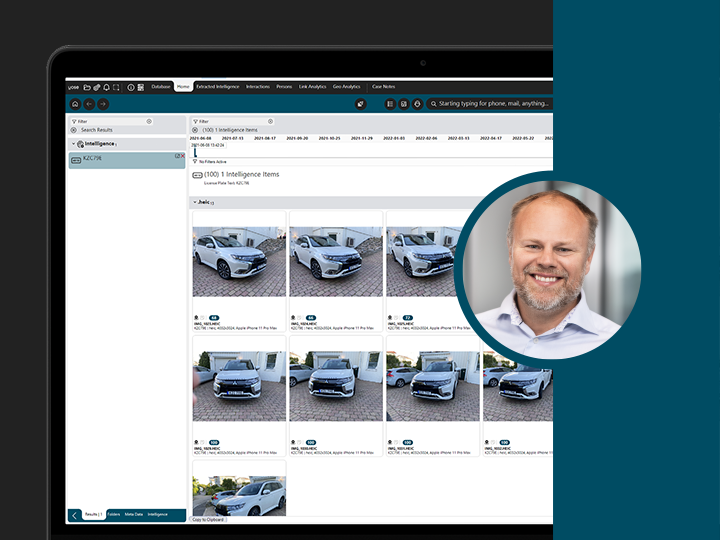Image resolution: width=720 pixels, height=540 pixels.
Task: Remove the Search Results breadcrumb
Action: pos(73,130)
